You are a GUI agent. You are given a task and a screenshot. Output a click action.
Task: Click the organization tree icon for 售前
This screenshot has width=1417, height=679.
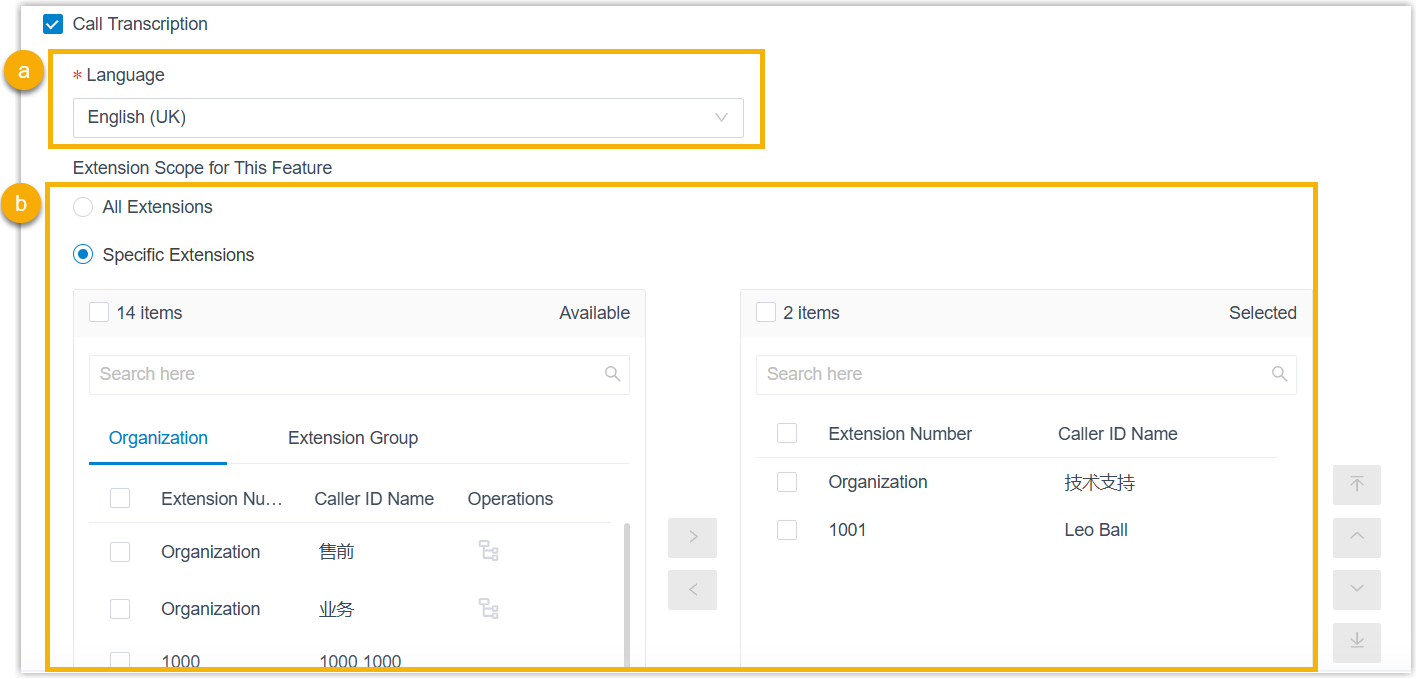488,551
